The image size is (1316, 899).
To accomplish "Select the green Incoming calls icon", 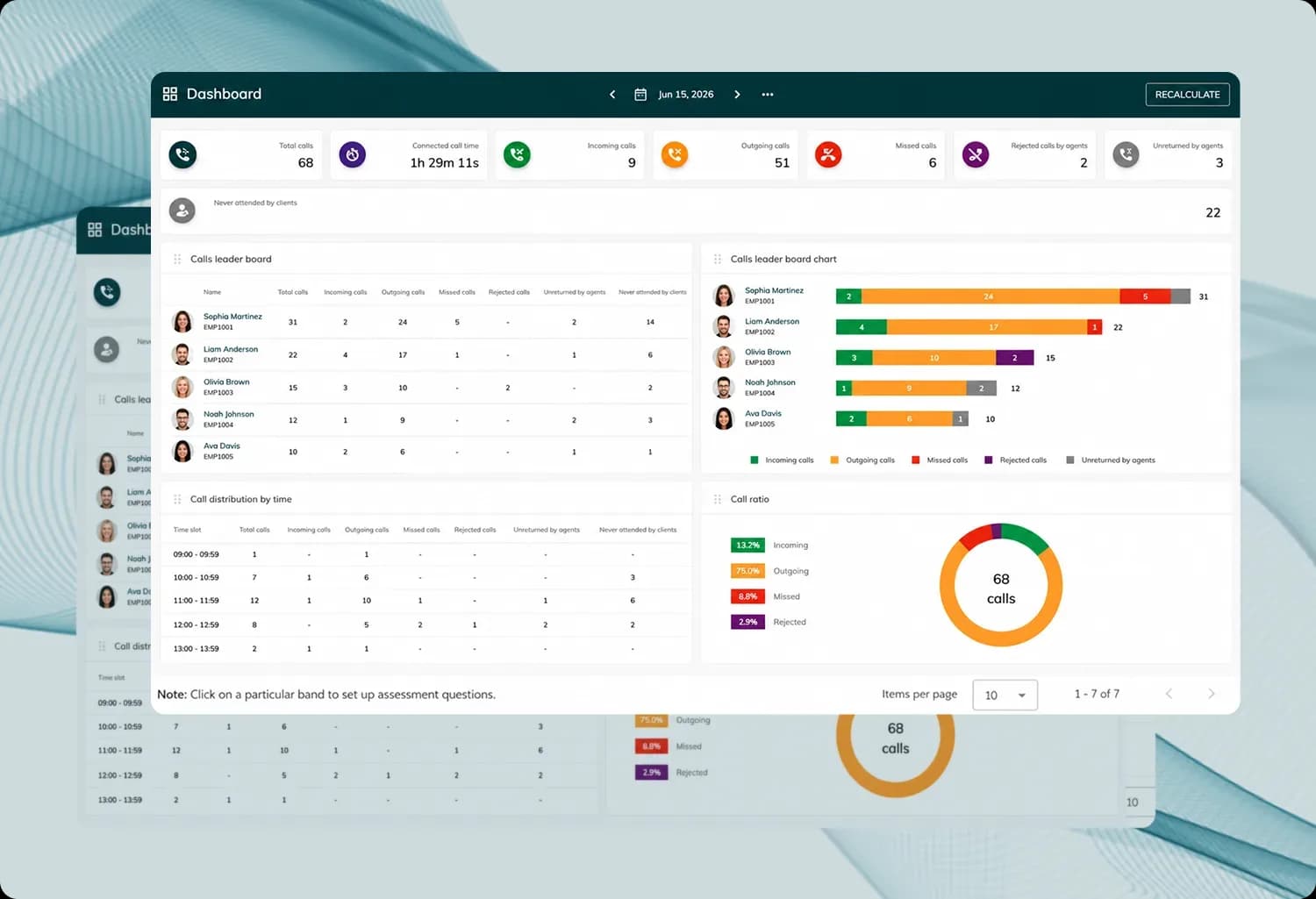I will click(517, 154).
